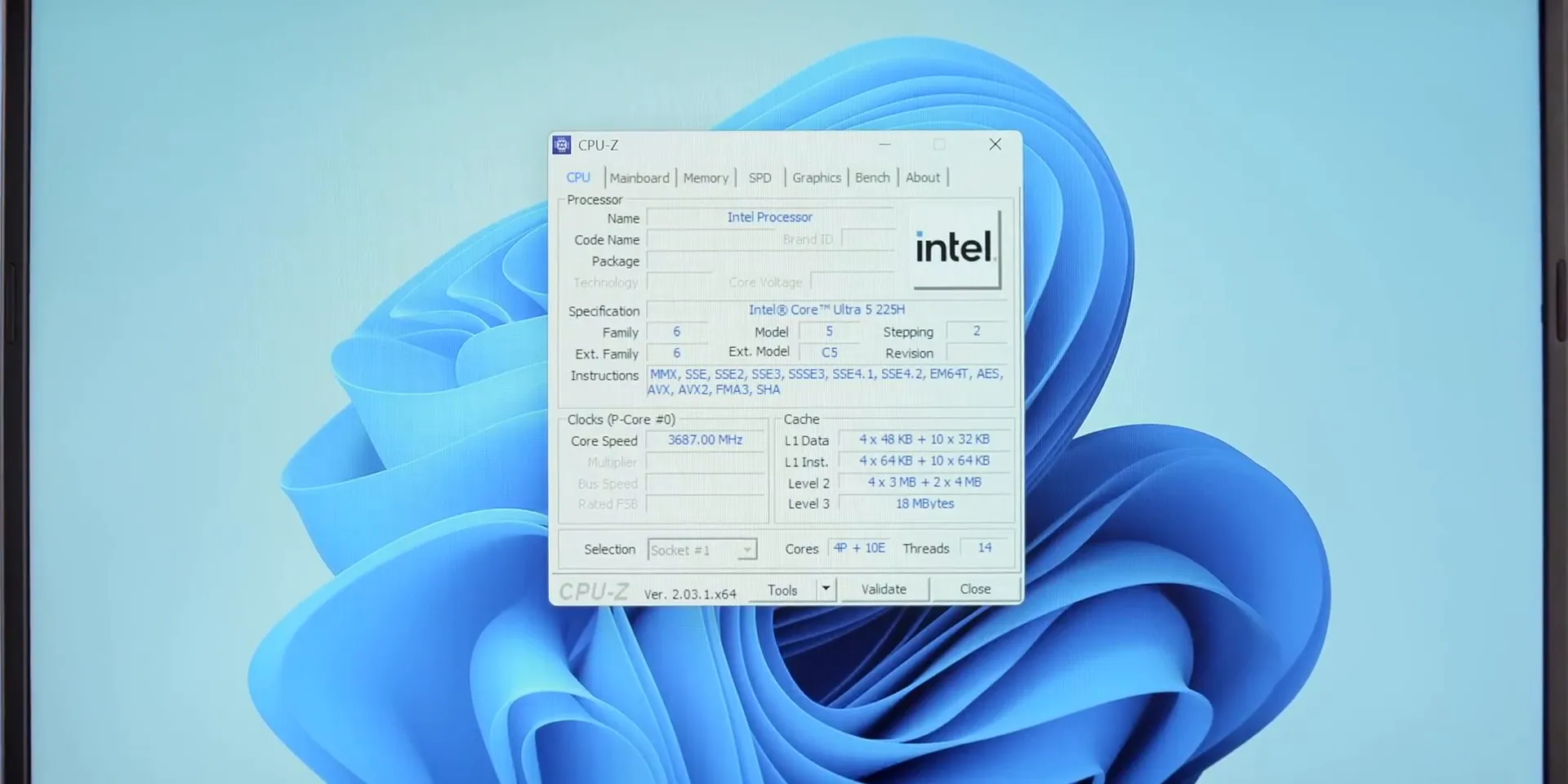Click the Ext. Family value 6
The image size is (1568, 784).
[676, 353]
